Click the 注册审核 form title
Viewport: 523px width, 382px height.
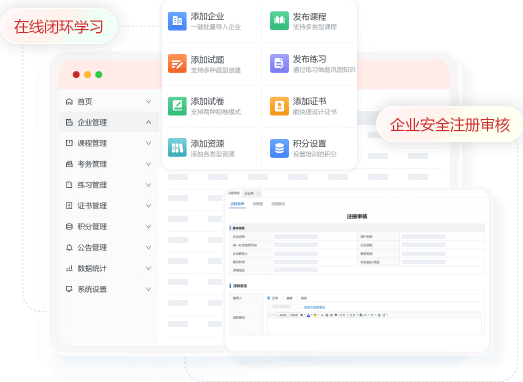(357, 217)
